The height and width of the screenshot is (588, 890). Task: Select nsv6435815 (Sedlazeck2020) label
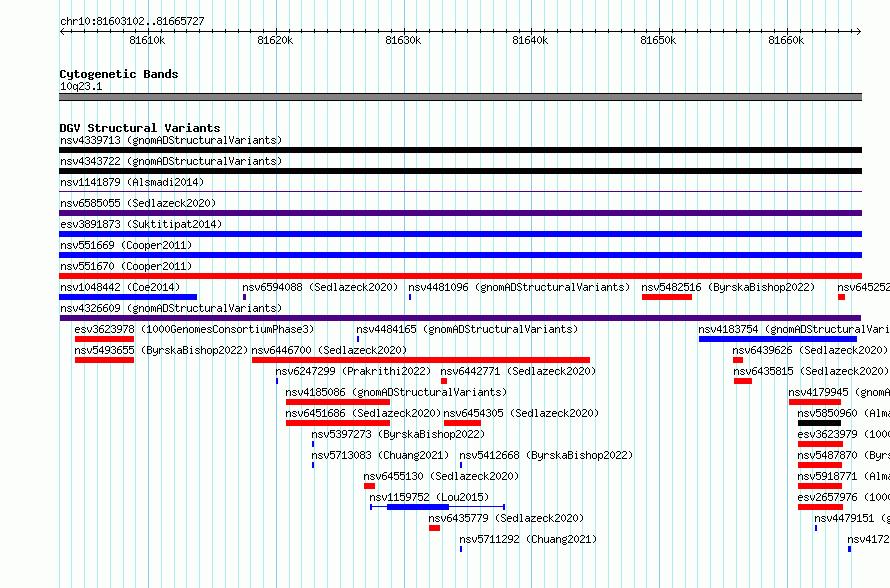811,371
